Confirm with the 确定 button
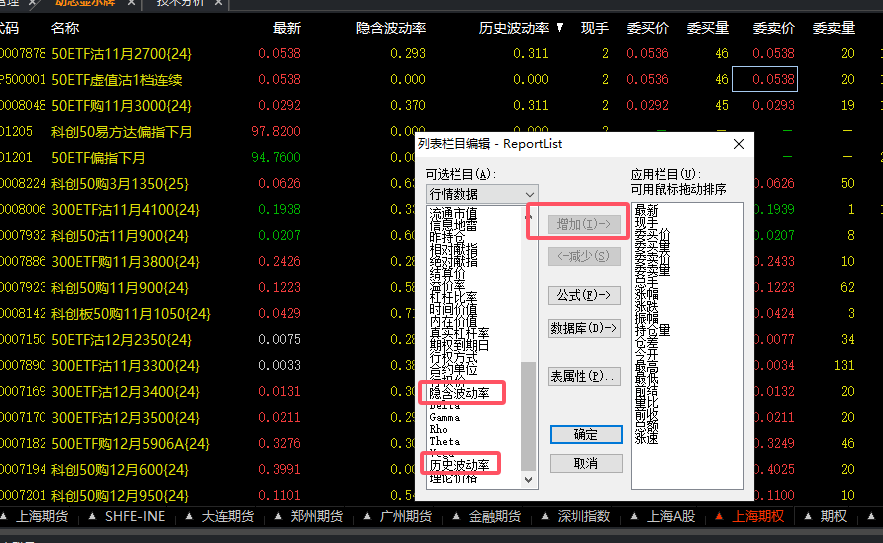 pyautogui.click(x=586, y=434)
